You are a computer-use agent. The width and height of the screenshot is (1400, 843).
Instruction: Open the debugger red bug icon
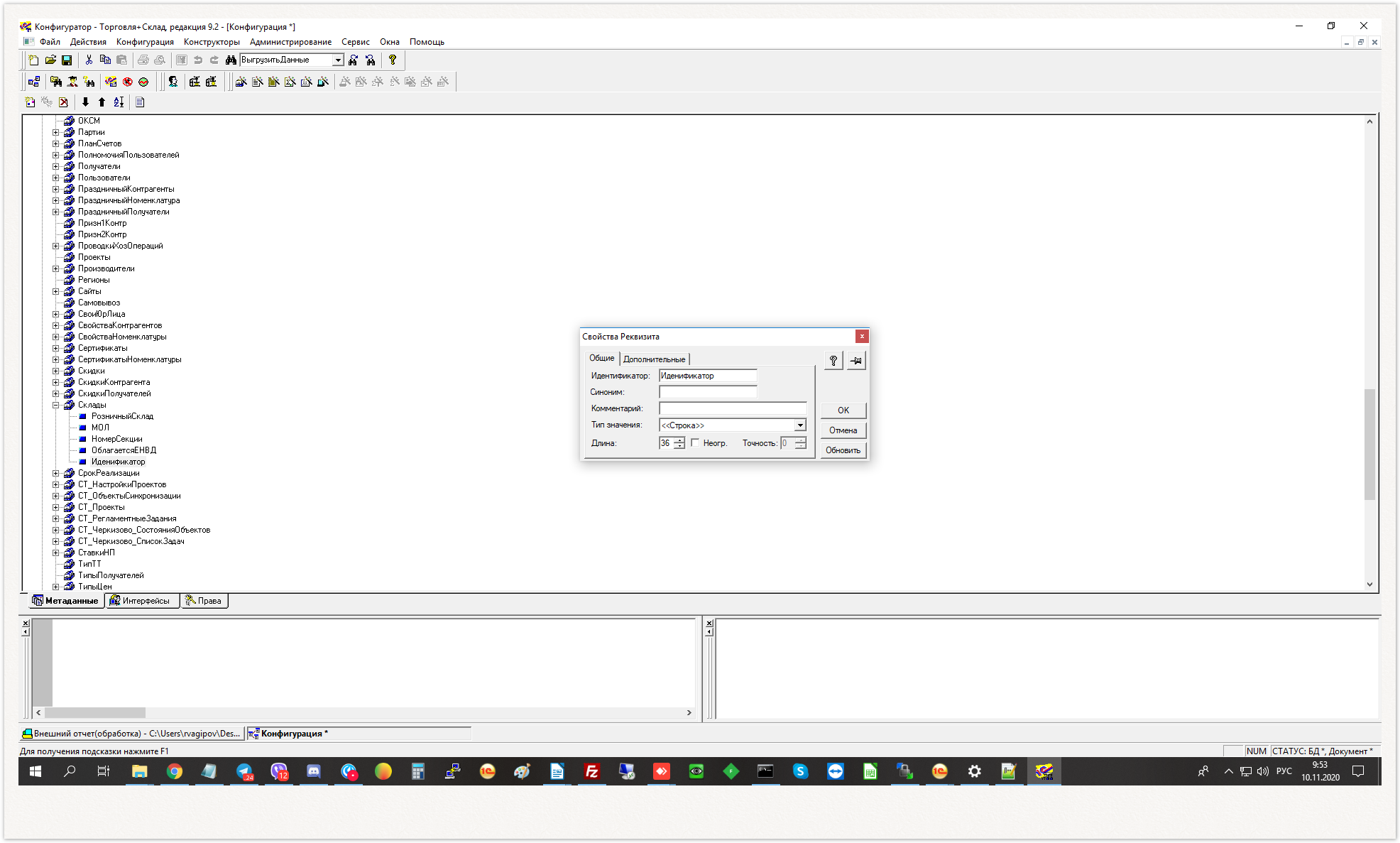click(127, 82)
